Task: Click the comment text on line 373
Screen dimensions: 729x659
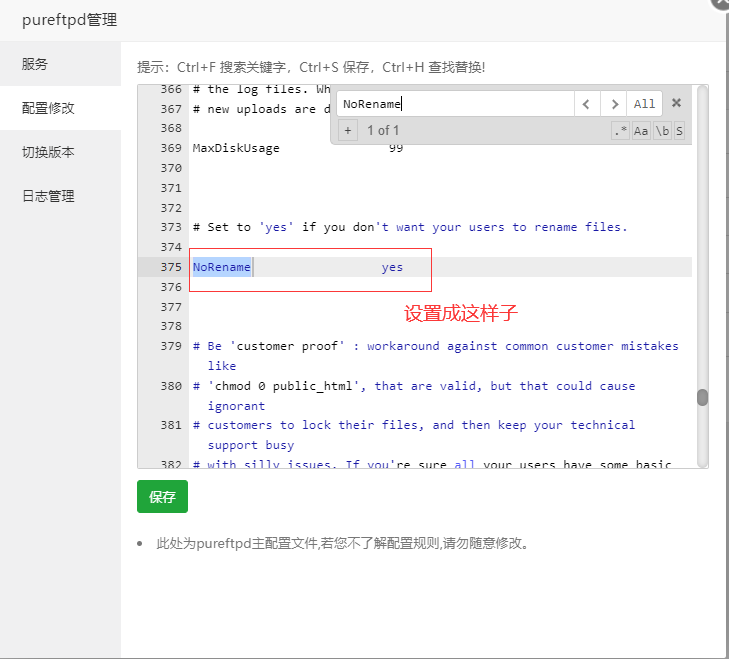Action: 410,227
